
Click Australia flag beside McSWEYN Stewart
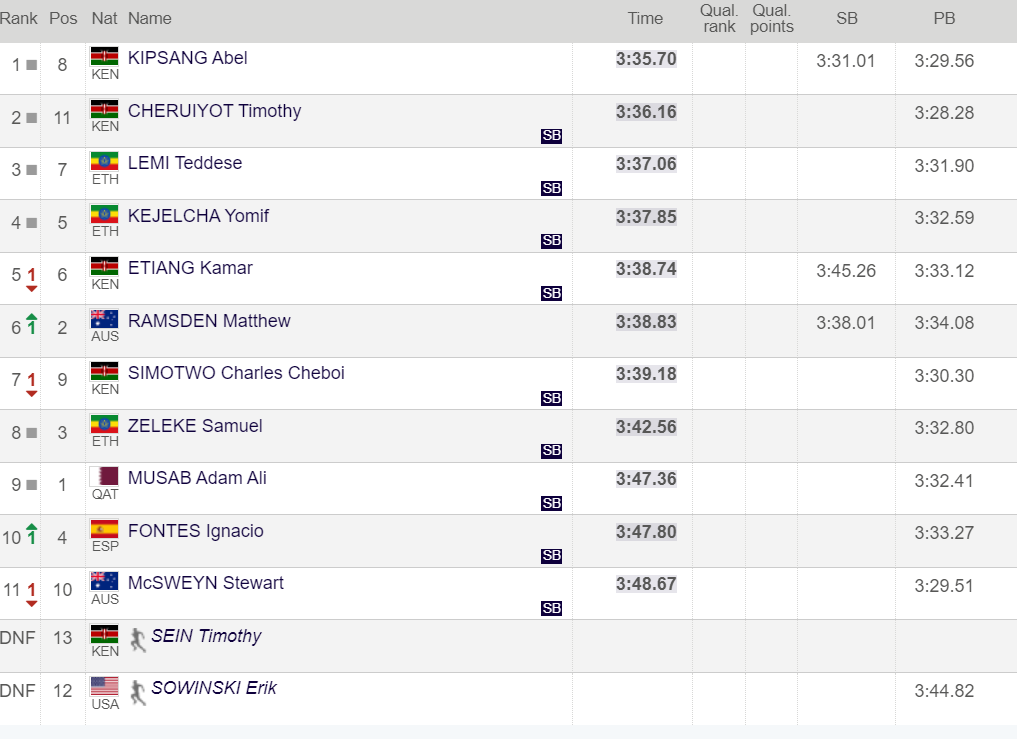coord(104,582)
